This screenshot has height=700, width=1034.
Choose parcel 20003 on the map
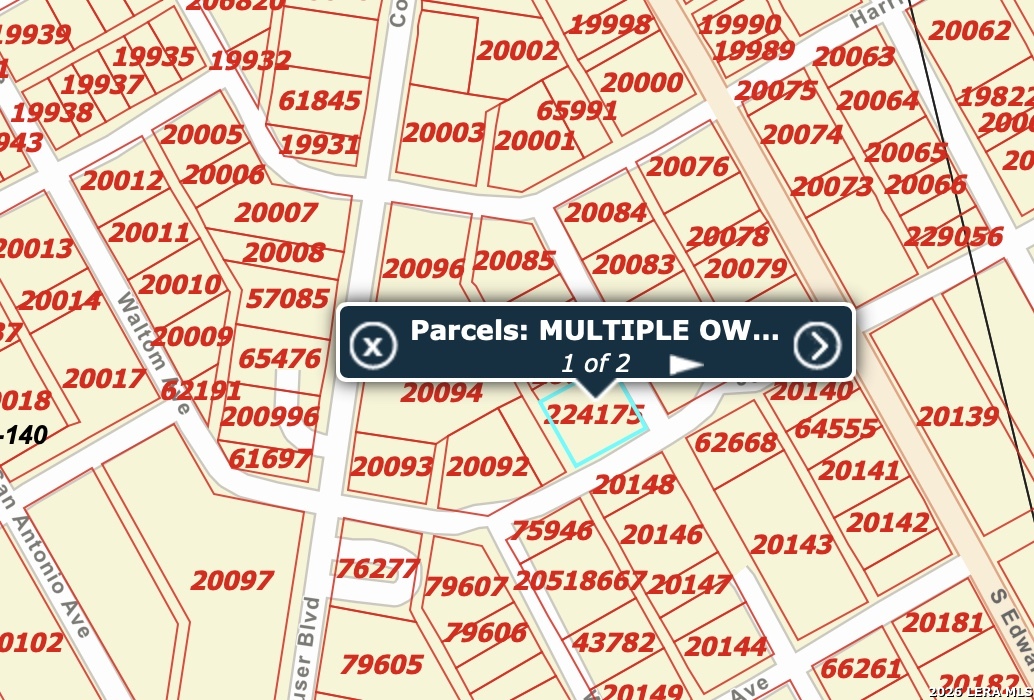click(x=443, y=132)
